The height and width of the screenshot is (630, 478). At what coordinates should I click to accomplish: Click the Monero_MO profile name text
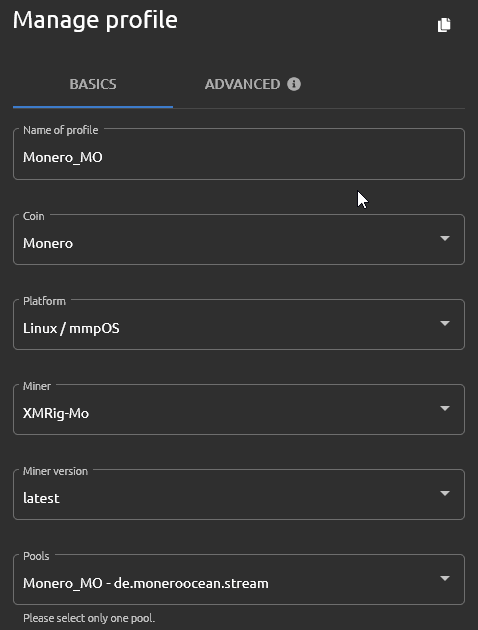point(63,157)
